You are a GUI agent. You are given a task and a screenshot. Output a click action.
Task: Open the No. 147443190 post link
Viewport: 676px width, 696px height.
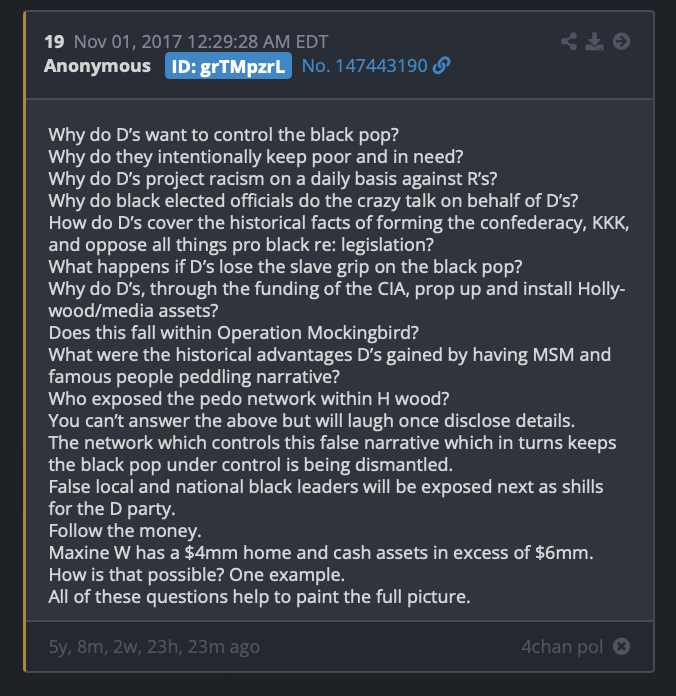pyautogui.click(x=364, y=66)
